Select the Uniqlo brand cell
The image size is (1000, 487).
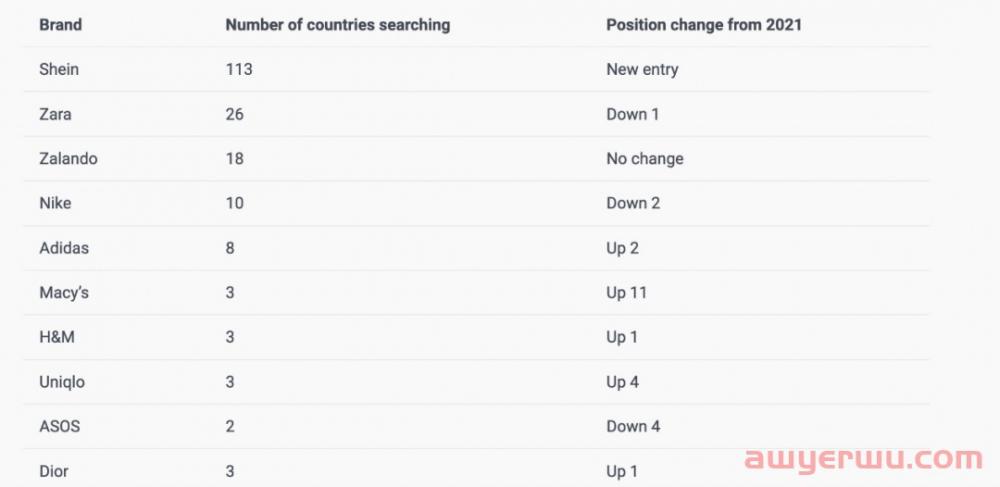pos(62,382)
